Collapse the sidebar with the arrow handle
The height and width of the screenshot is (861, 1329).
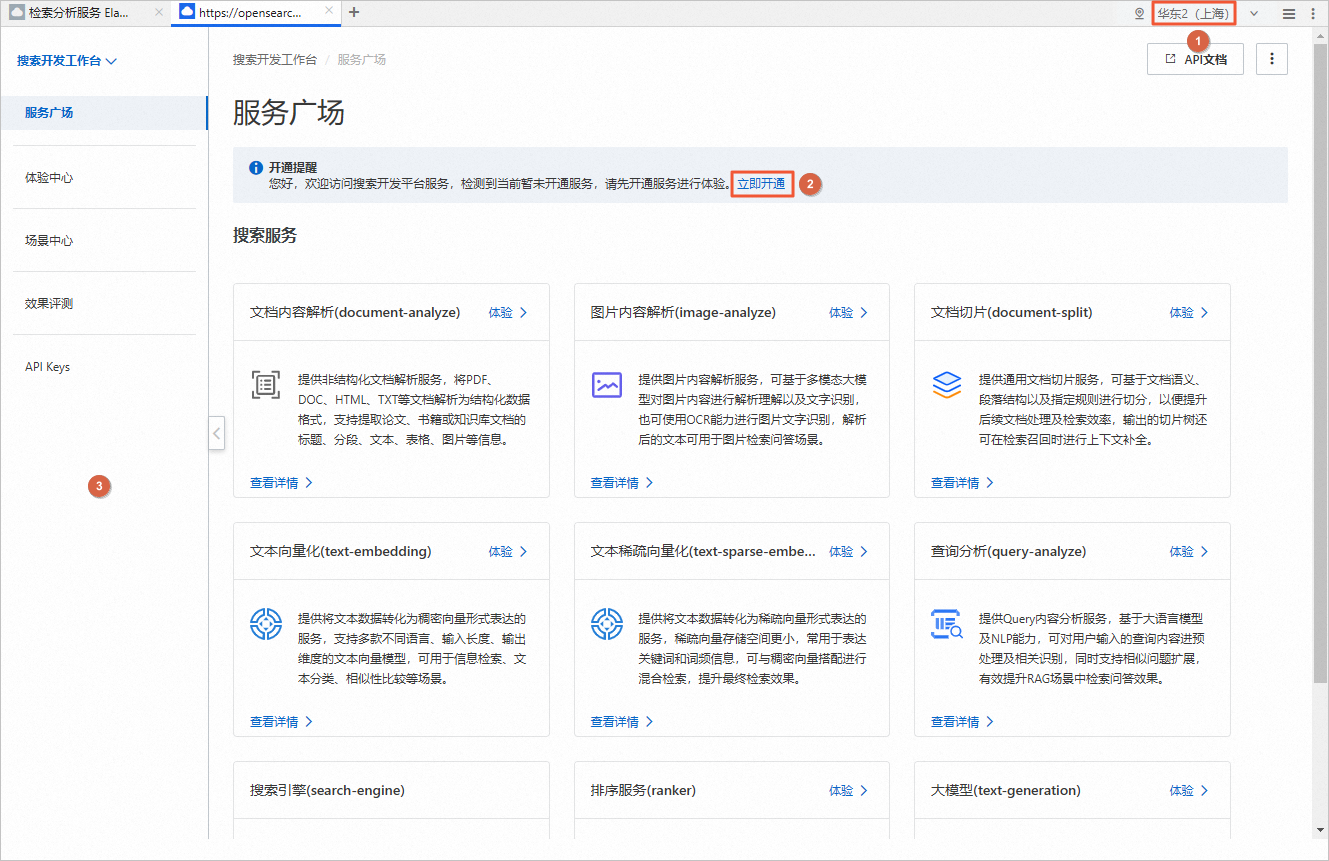pos(217,434)
